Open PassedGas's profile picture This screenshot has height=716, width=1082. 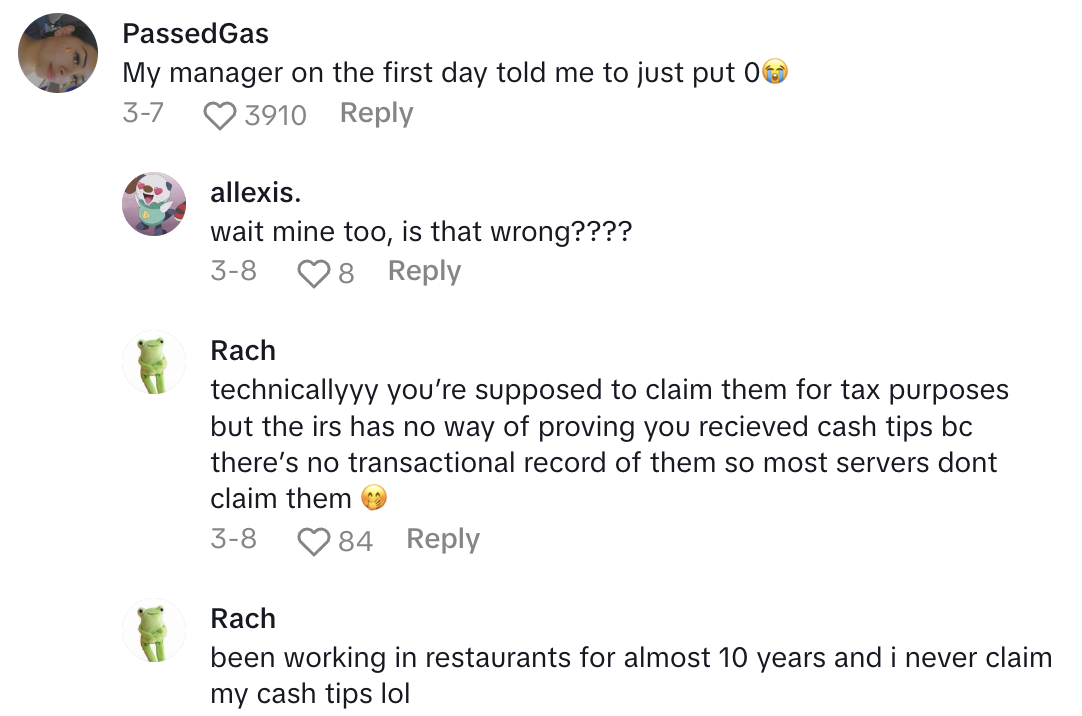click(59, 53)
